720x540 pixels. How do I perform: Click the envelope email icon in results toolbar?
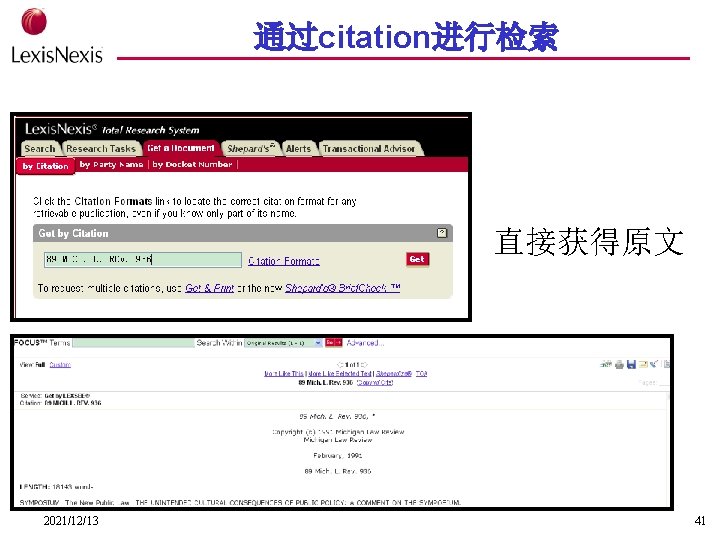point(643,365)
